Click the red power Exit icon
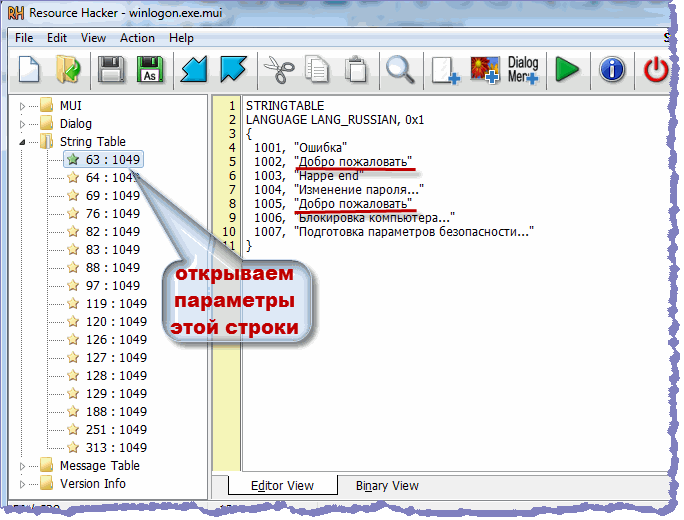The width and height of the screenshot is (684, 520). point(656,70)
